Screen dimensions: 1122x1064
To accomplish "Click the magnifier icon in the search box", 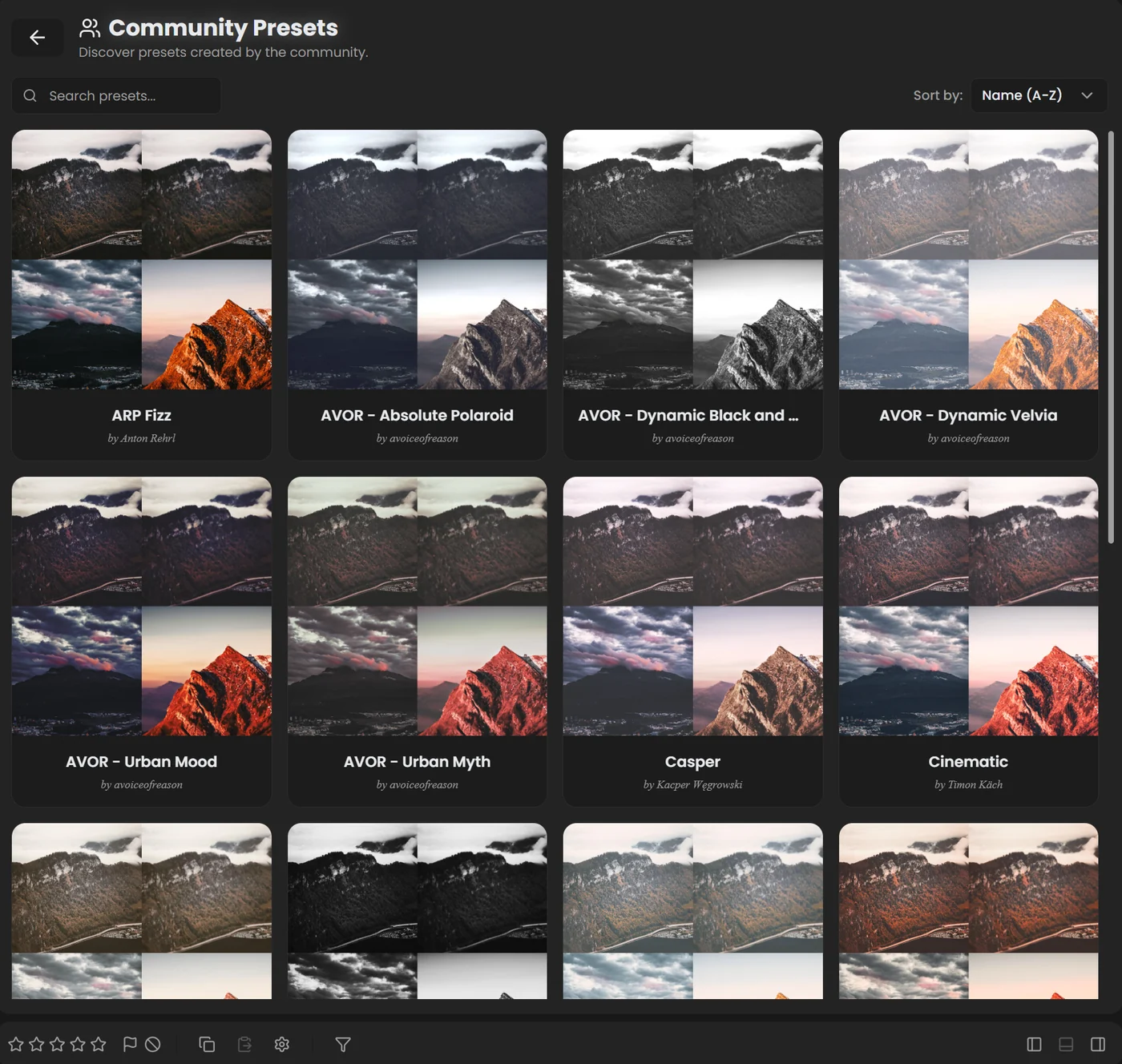I will (x=30, y=95).
